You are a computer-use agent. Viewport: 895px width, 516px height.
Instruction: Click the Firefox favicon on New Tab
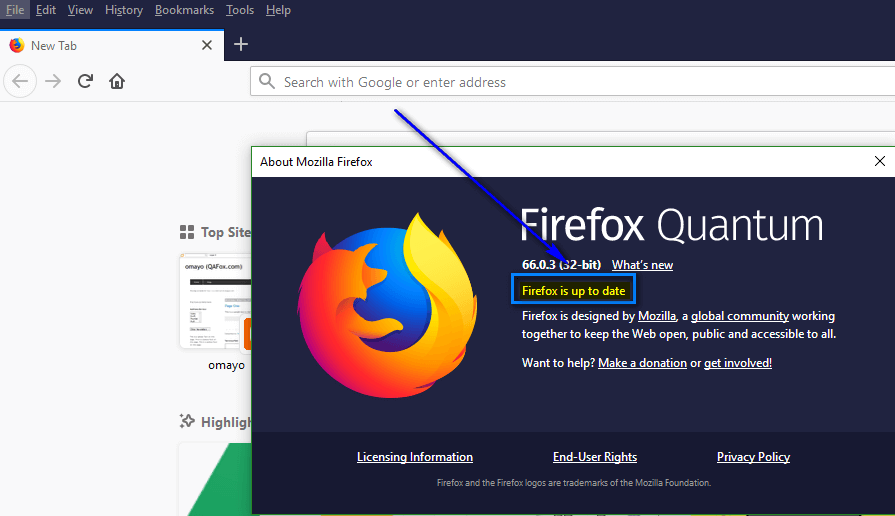17,45
